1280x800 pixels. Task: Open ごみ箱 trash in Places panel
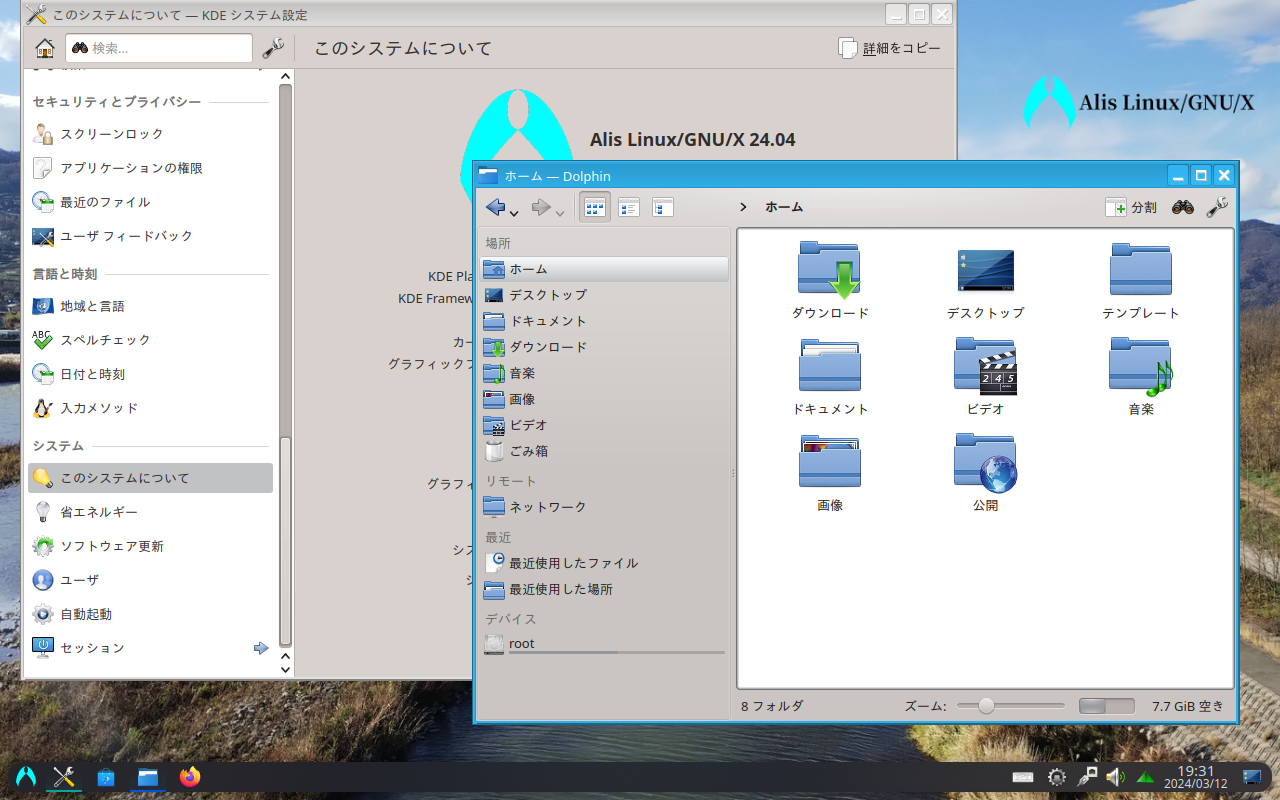pos(604,451)
